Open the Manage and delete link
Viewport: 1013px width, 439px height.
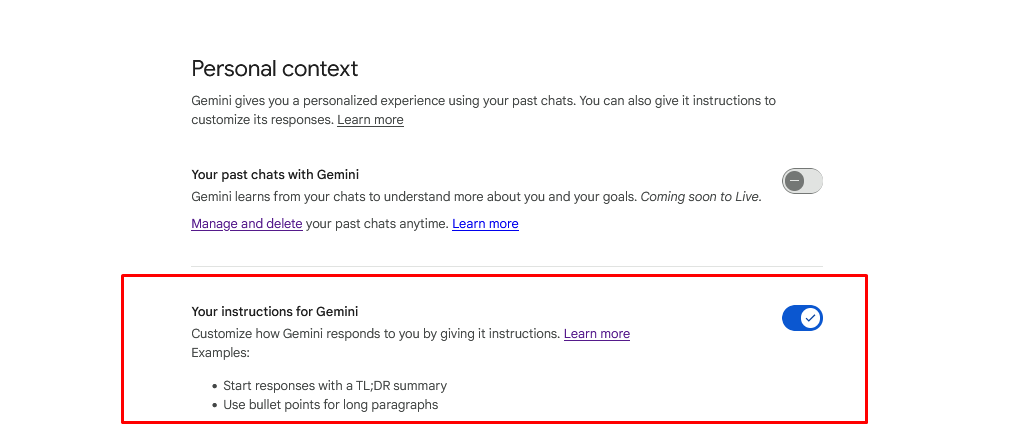(x=246, y=224)
